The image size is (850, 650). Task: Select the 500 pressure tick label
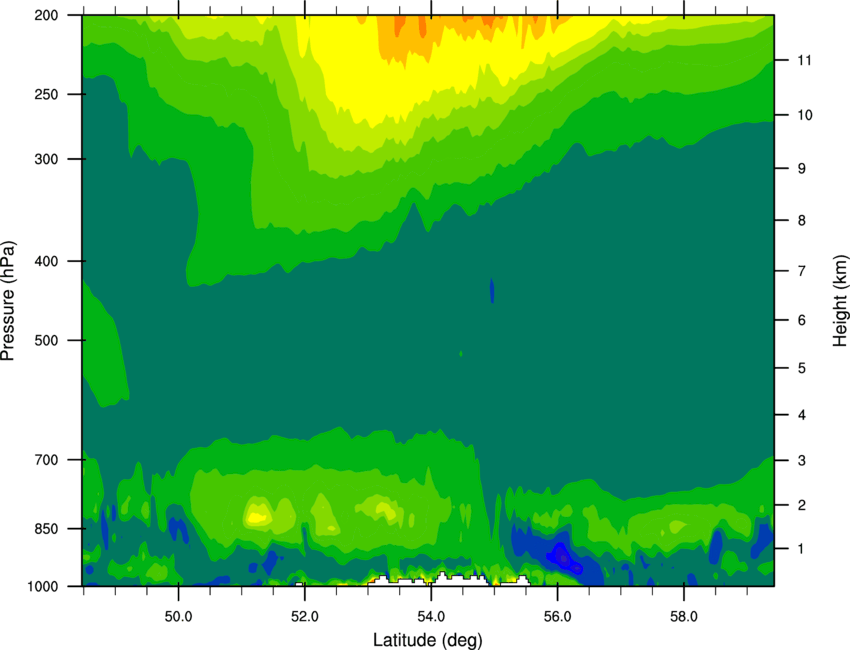(46, 340)
